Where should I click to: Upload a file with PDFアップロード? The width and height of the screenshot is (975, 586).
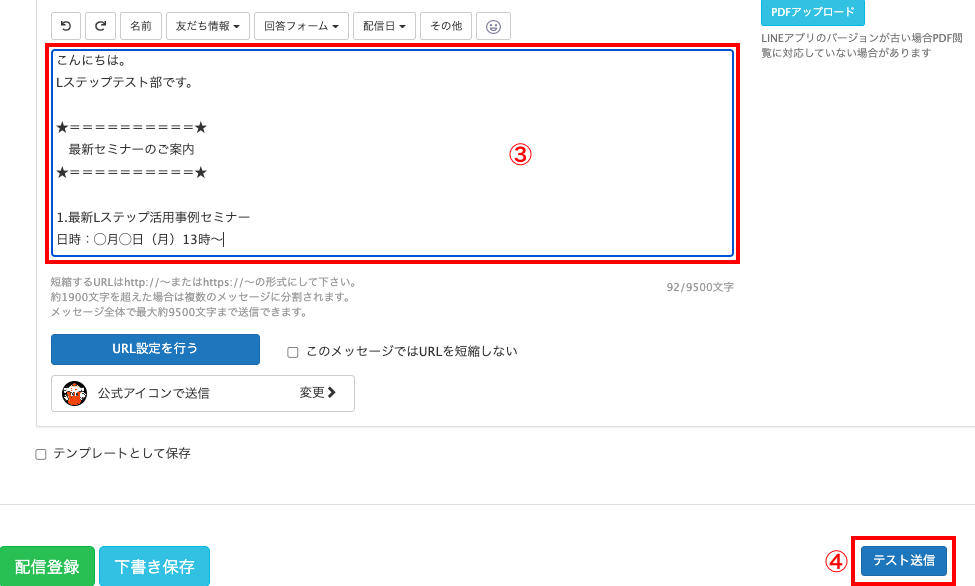pos(813,12)
